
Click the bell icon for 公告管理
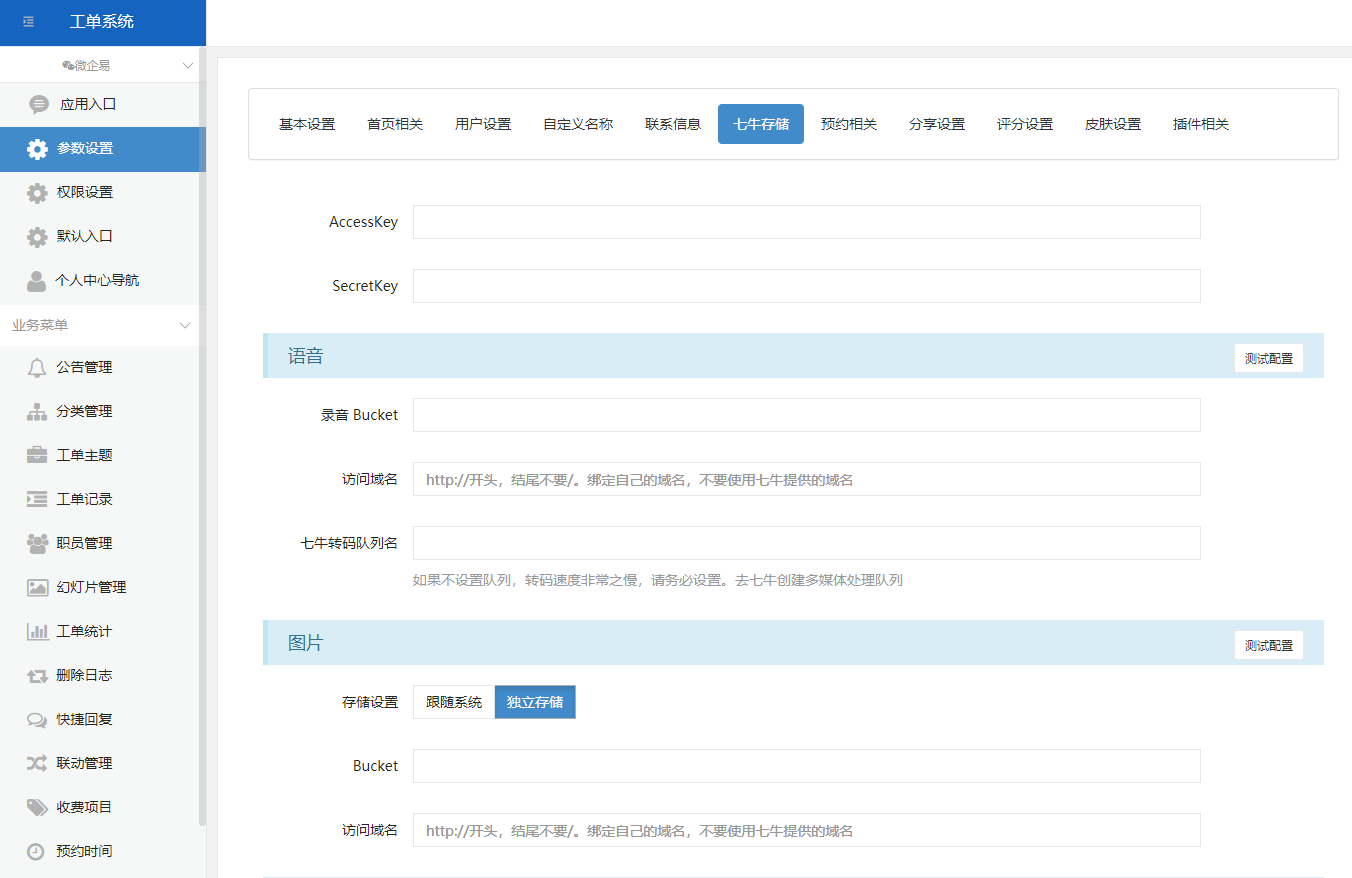[37, 367]
